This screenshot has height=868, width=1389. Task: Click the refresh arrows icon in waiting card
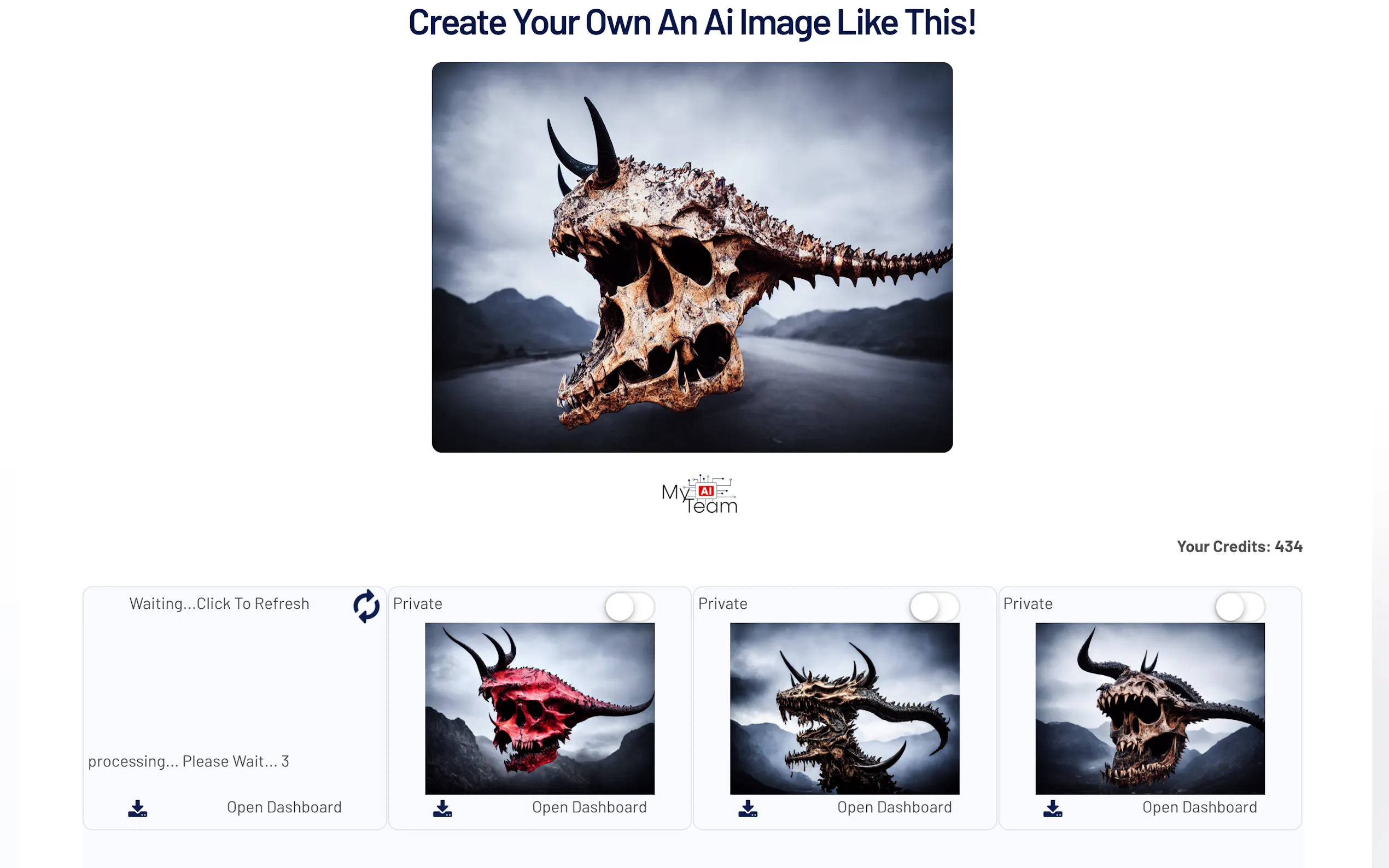[366, 606]
